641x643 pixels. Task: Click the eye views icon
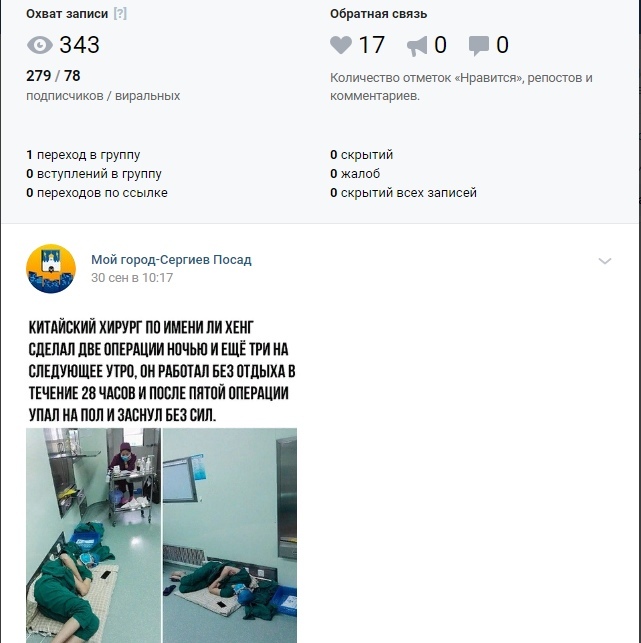coord(40,45)
